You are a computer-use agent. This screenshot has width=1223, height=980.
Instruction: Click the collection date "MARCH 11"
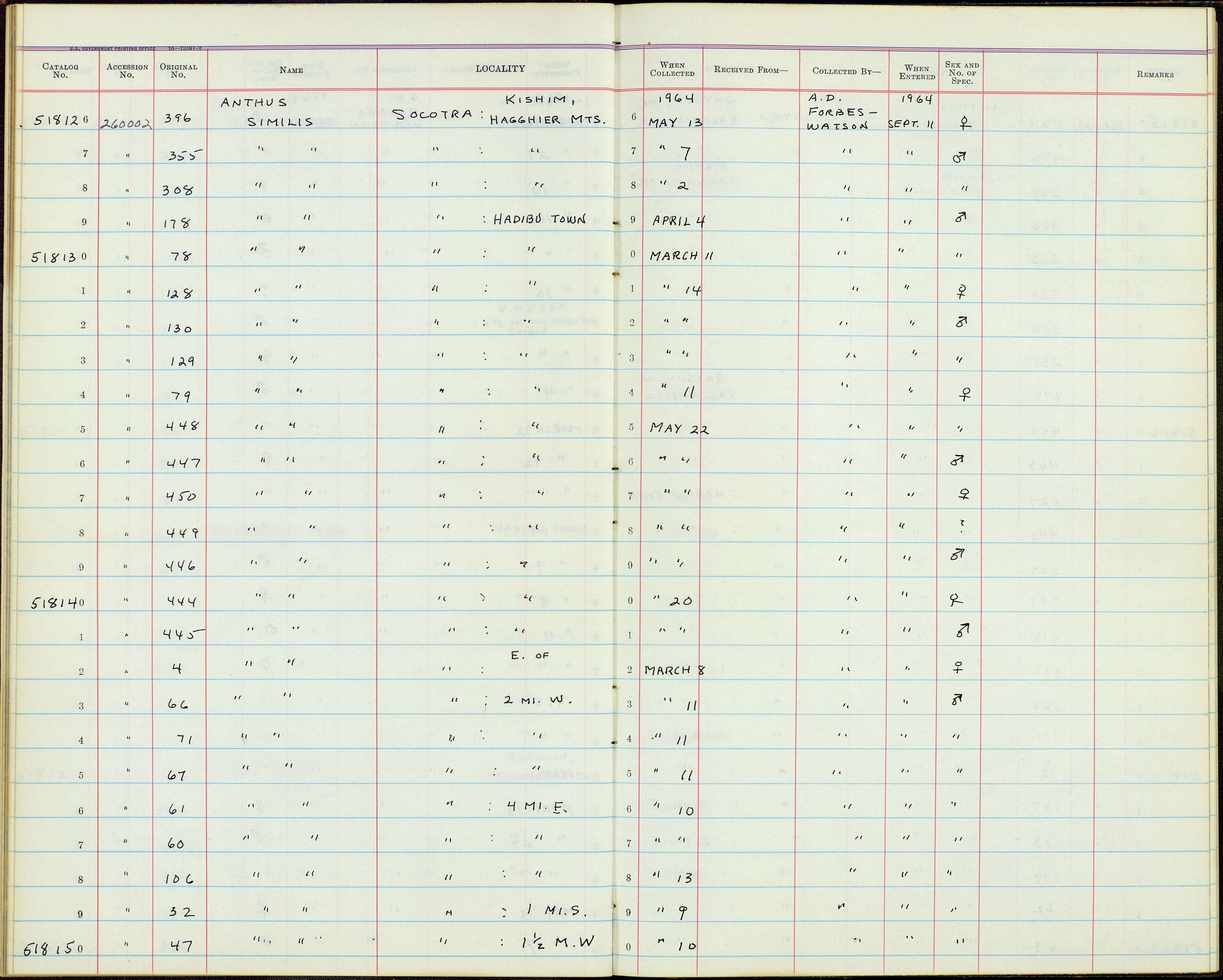pyautogui.click(x=681, y=256)
